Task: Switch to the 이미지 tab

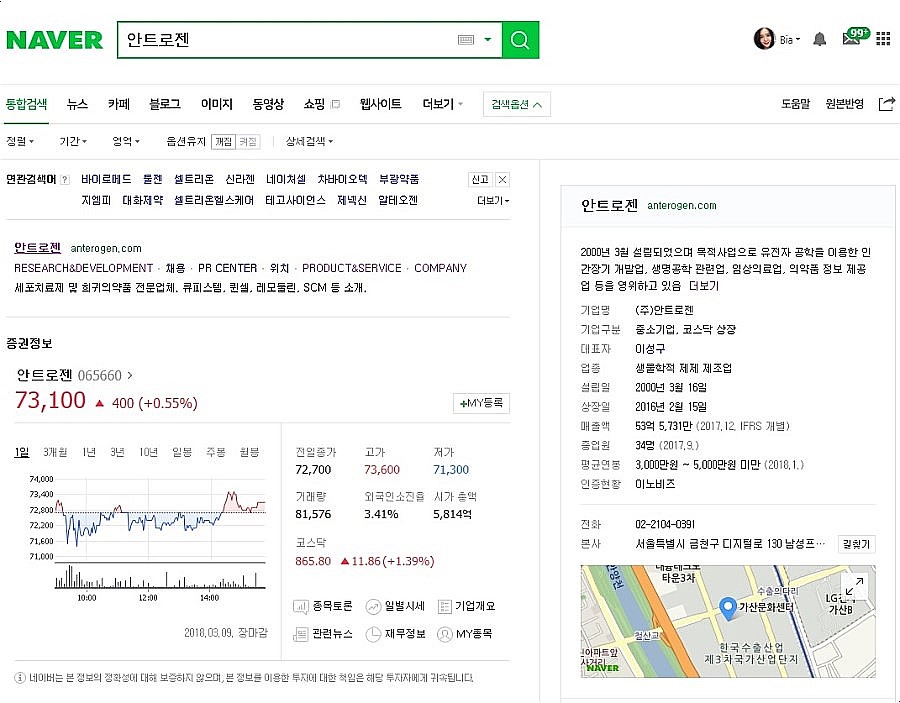Action: 216,104
